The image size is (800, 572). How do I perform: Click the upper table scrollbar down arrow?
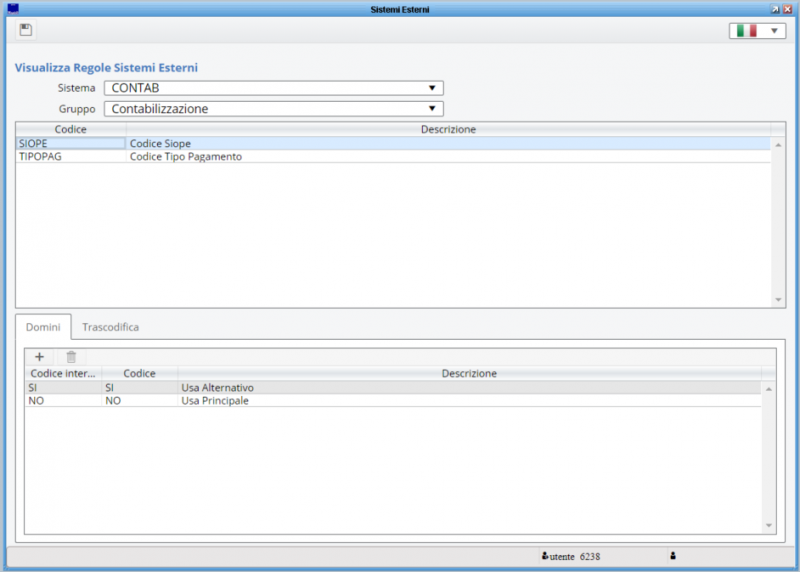778,300
